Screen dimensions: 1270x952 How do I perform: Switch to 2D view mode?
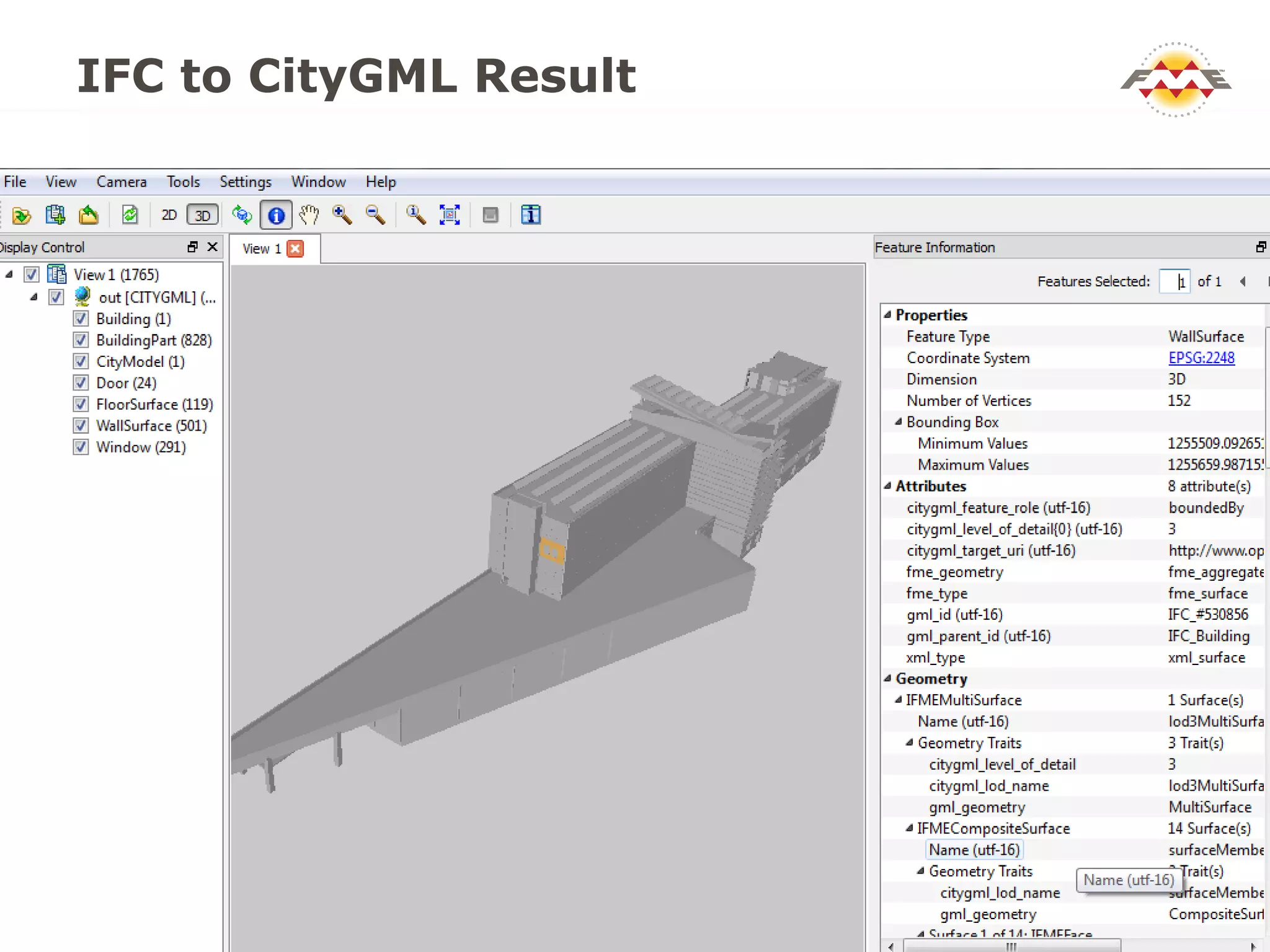click(169, 215)
